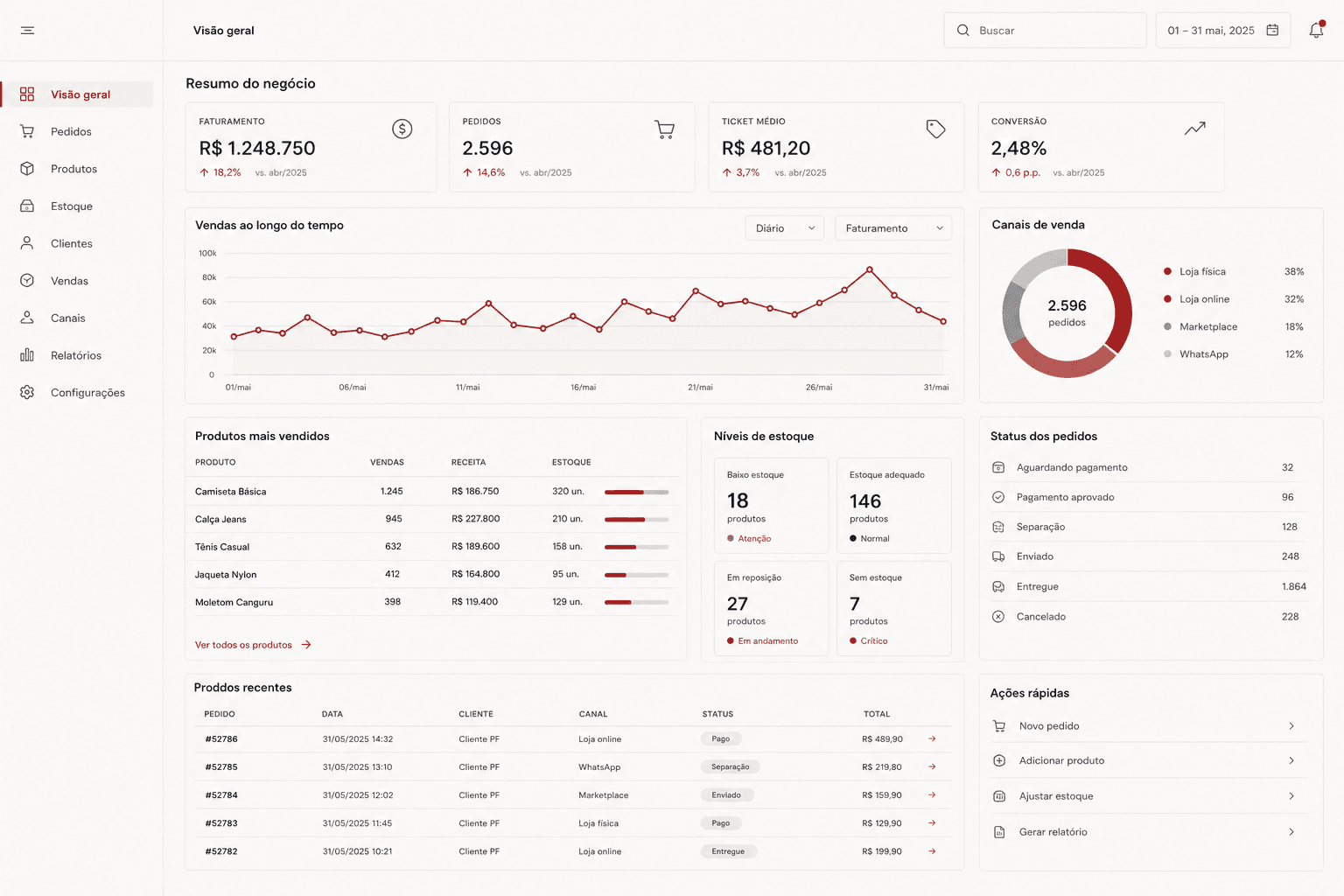
Task: Go to Visão geral in sidebar
Action: tap(77, 94)
